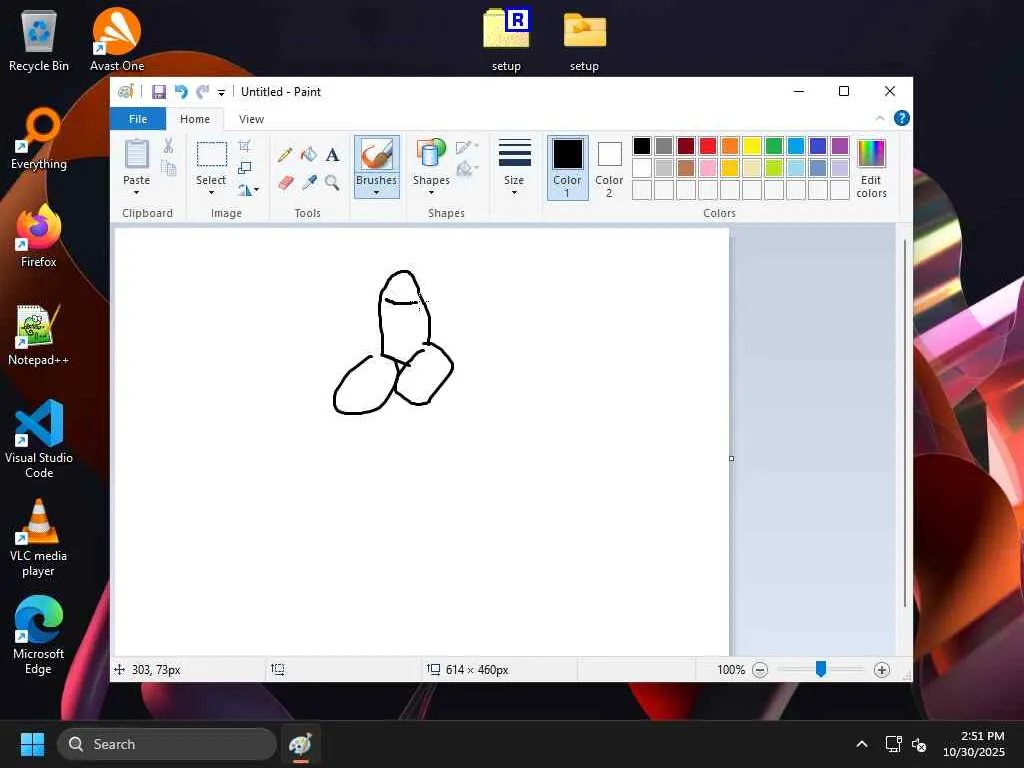Select the Text tool
Image resolution: width=1024 pixels, height=768 pixels.
(x=332, y=155)
